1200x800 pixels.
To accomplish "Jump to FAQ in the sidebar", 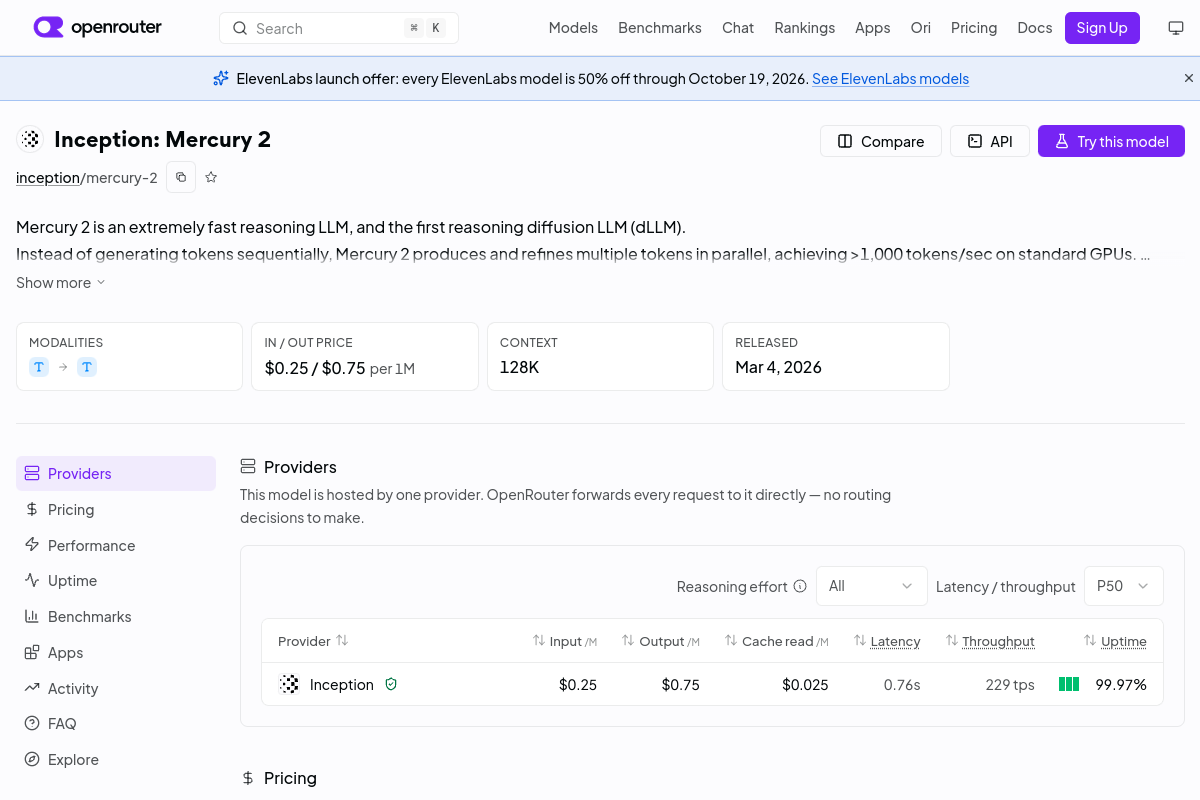I will pyautogui.click(x=116, y=723).
